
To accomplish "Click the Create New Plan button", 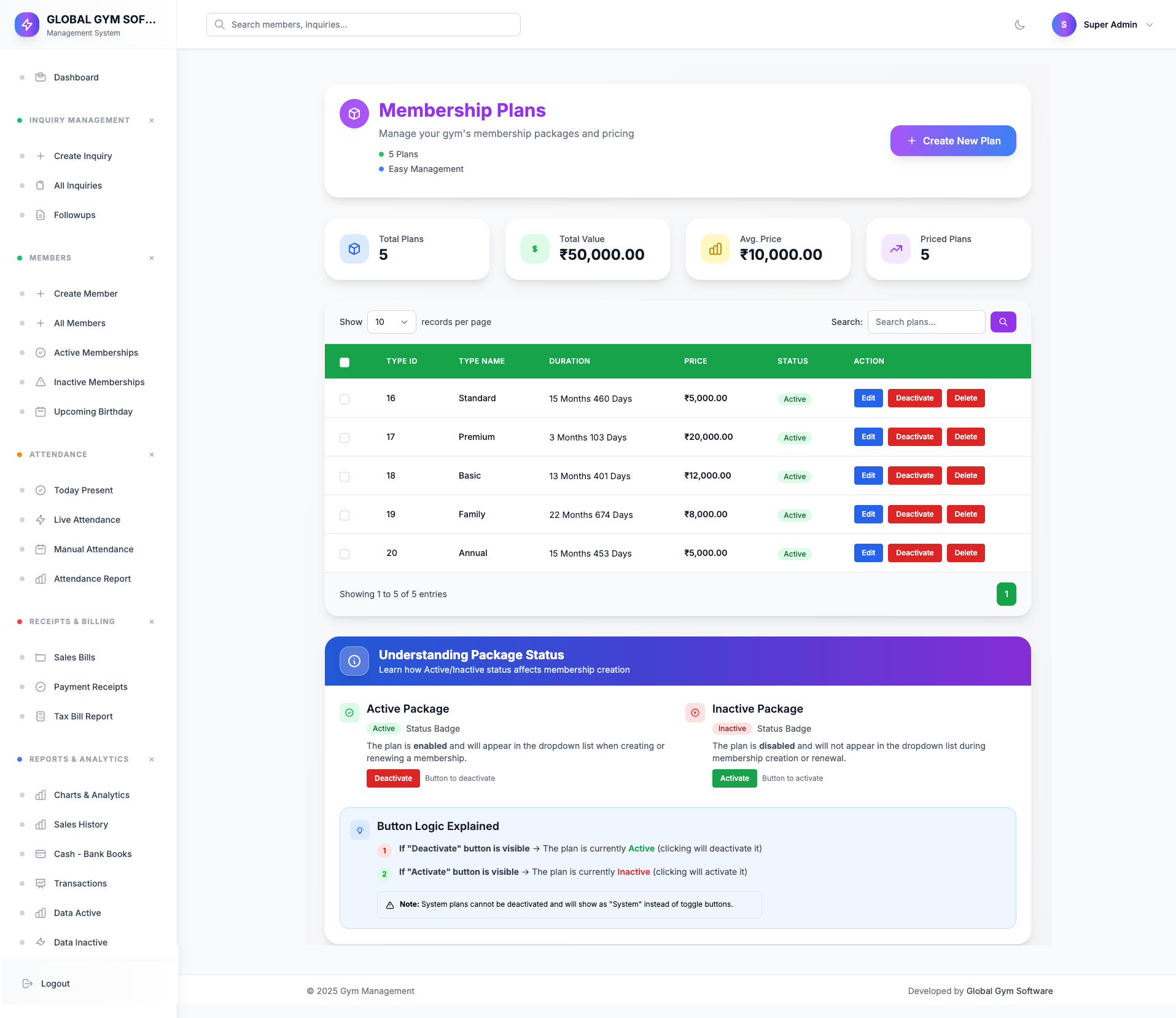I will pos(952,141).
